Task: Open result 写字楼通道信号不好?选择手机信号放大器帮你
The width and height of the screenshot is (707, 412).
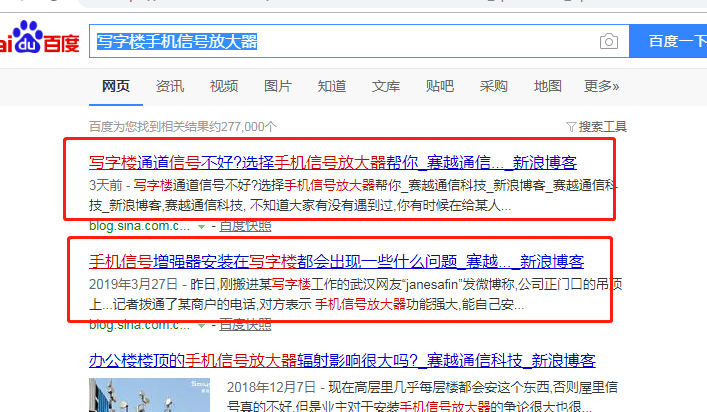Action: point(333,162)
